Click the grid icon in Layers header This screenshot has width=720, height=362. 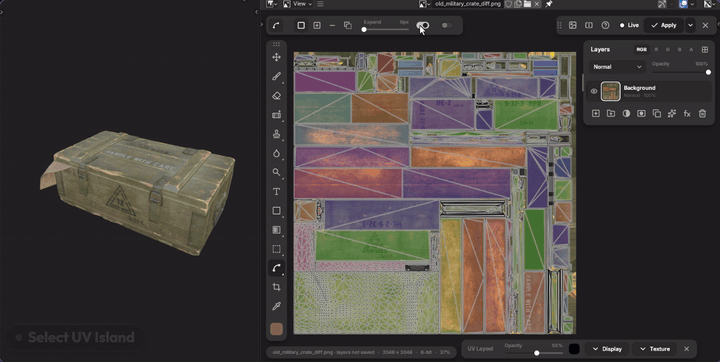705,50
